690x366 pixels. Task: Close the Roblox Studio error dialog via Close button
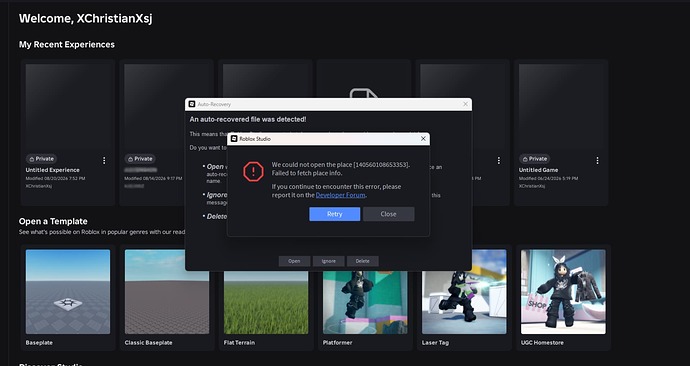(389, 214)
